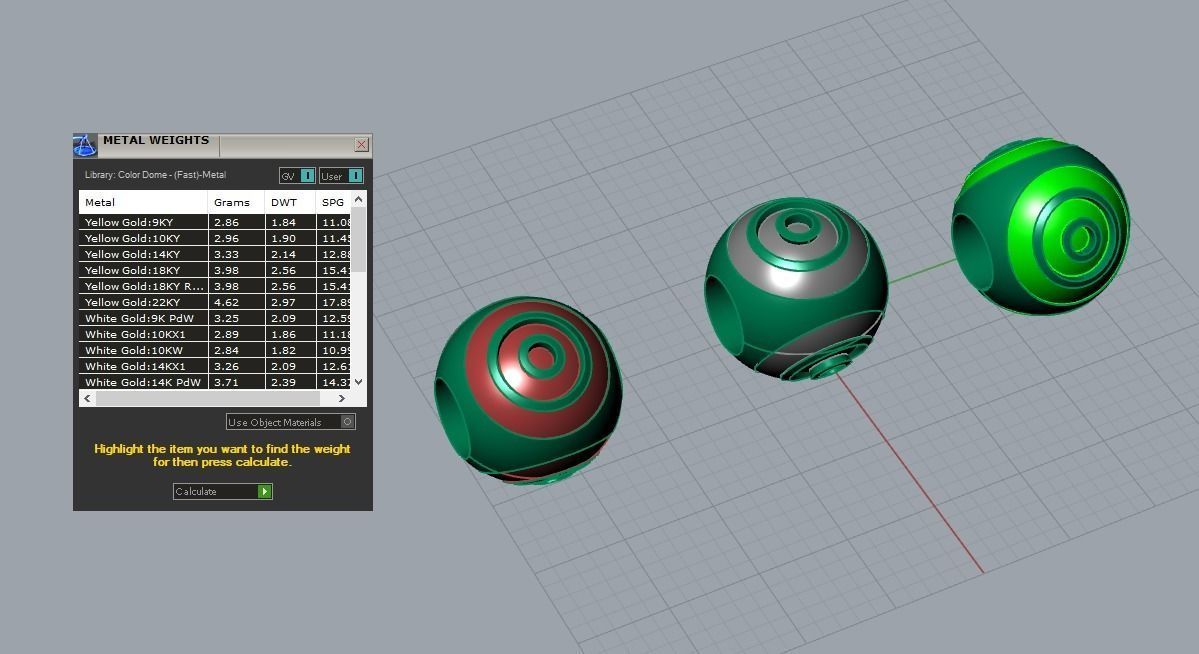Click the Metal Weights scale icon
Screen dimensions: 1199x654
click(x=85, y=145)
